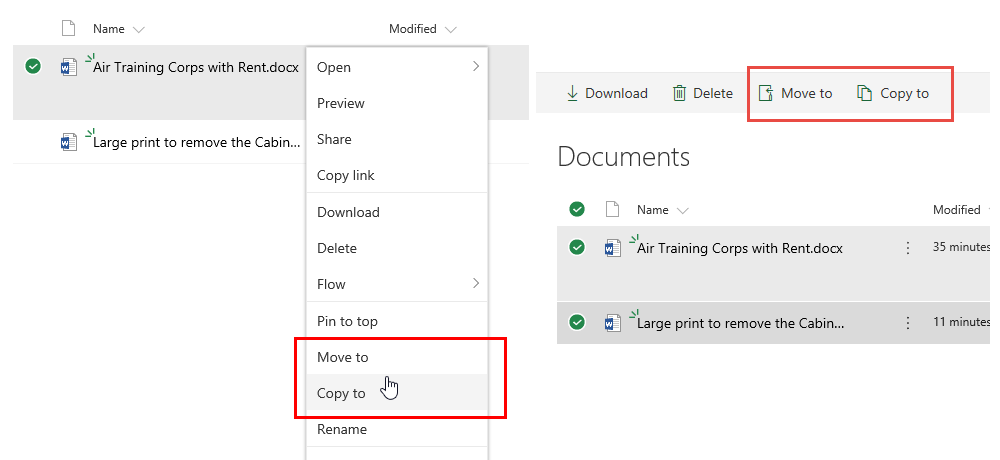Select Rename in context menu

342,429
